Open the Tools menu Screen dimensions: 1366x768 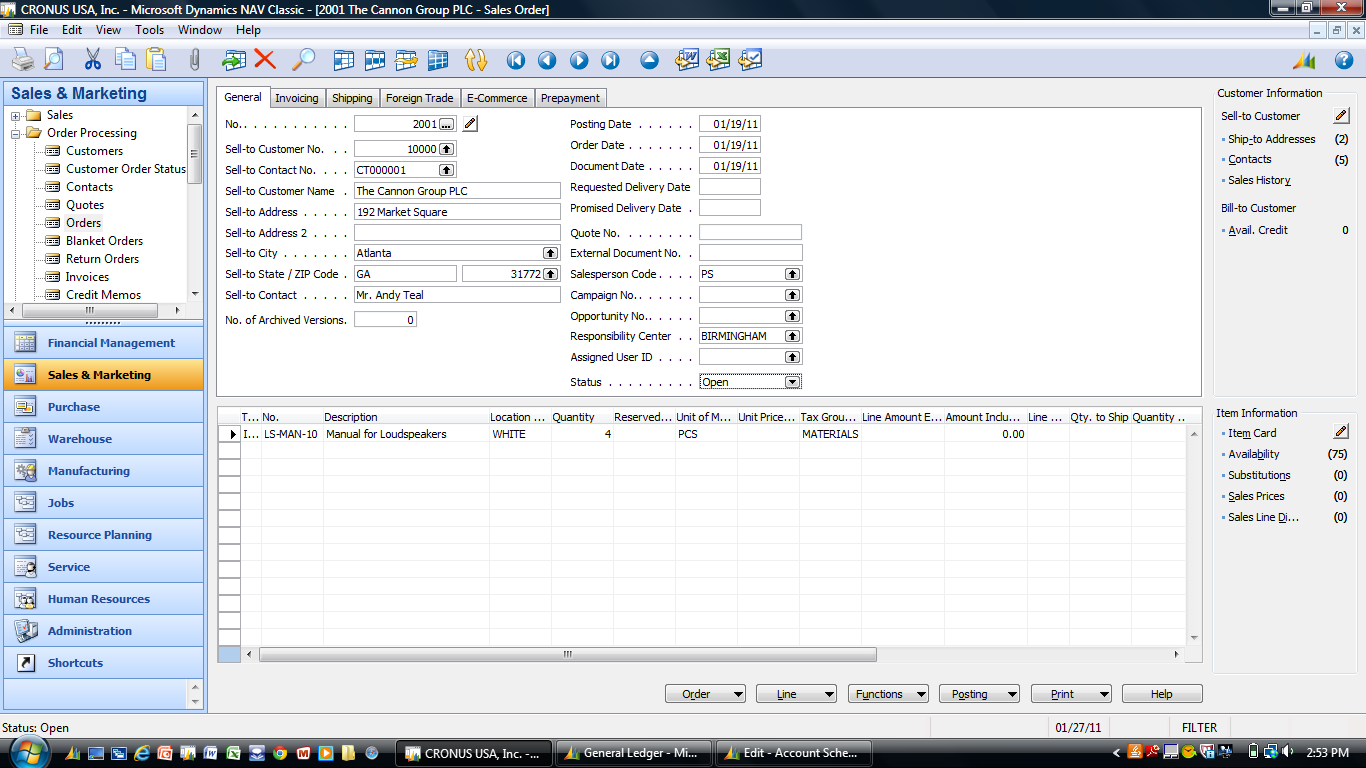(x=149, y=30)
